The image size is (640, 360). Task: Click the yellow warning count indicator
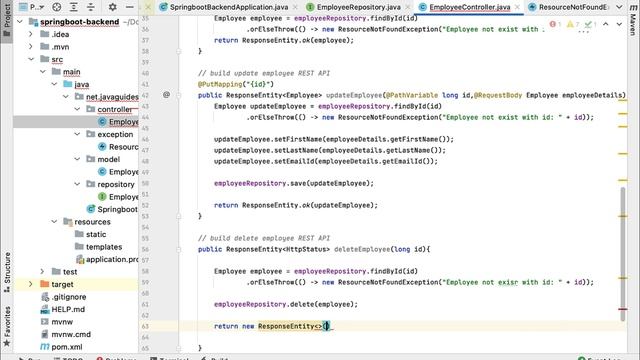pos(573,24)
